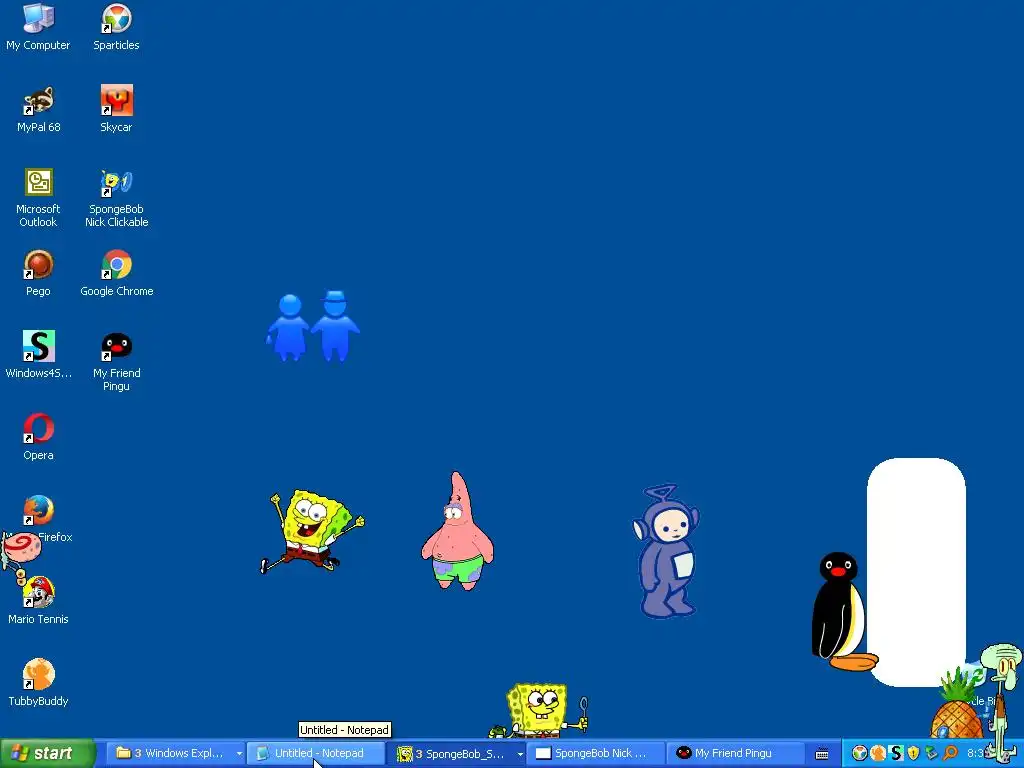Open the Windows start menu
This screenshot has height=768, width=1024.
(48, 754)
